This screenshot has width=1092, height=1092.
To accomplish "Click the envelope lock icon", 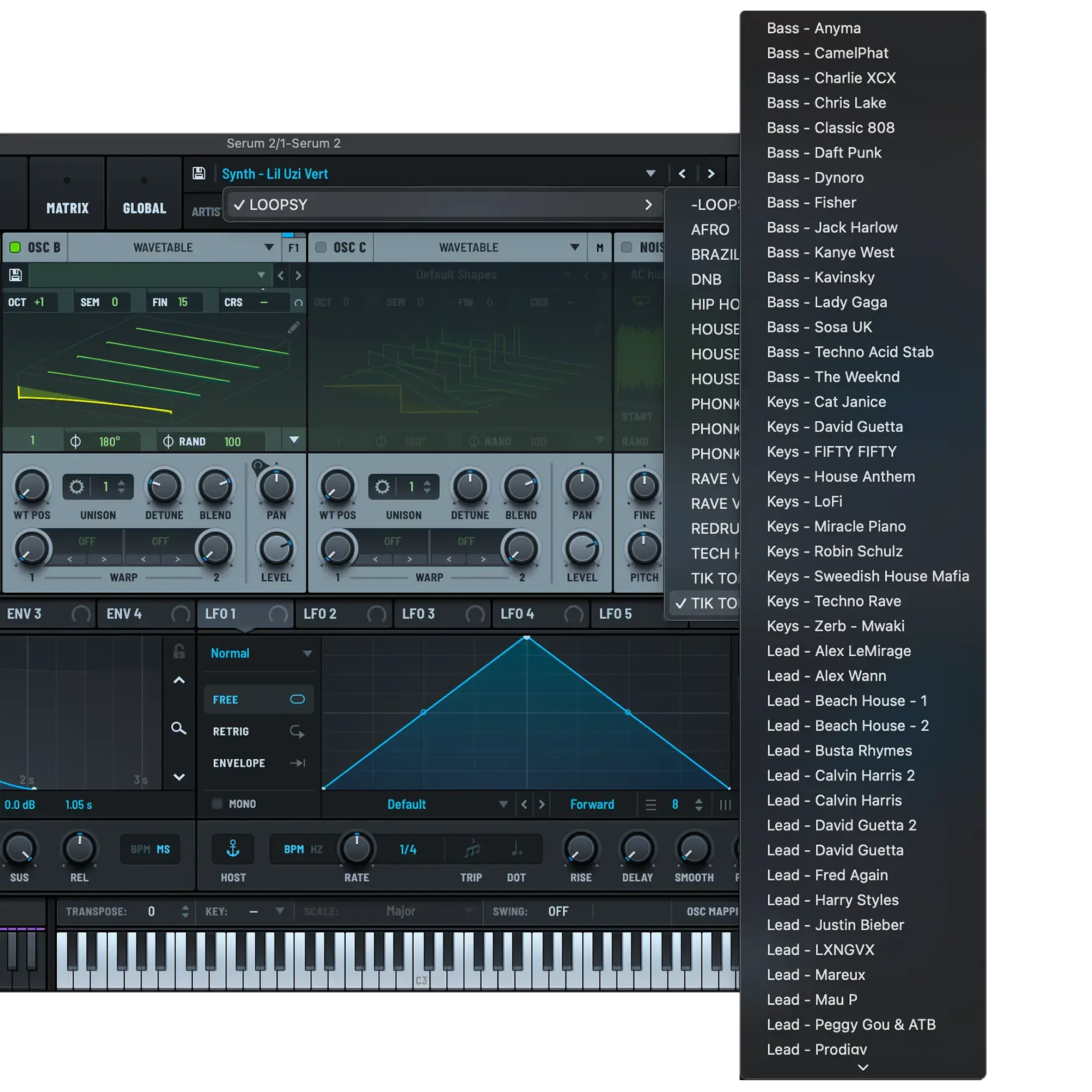I will [179, 651].
